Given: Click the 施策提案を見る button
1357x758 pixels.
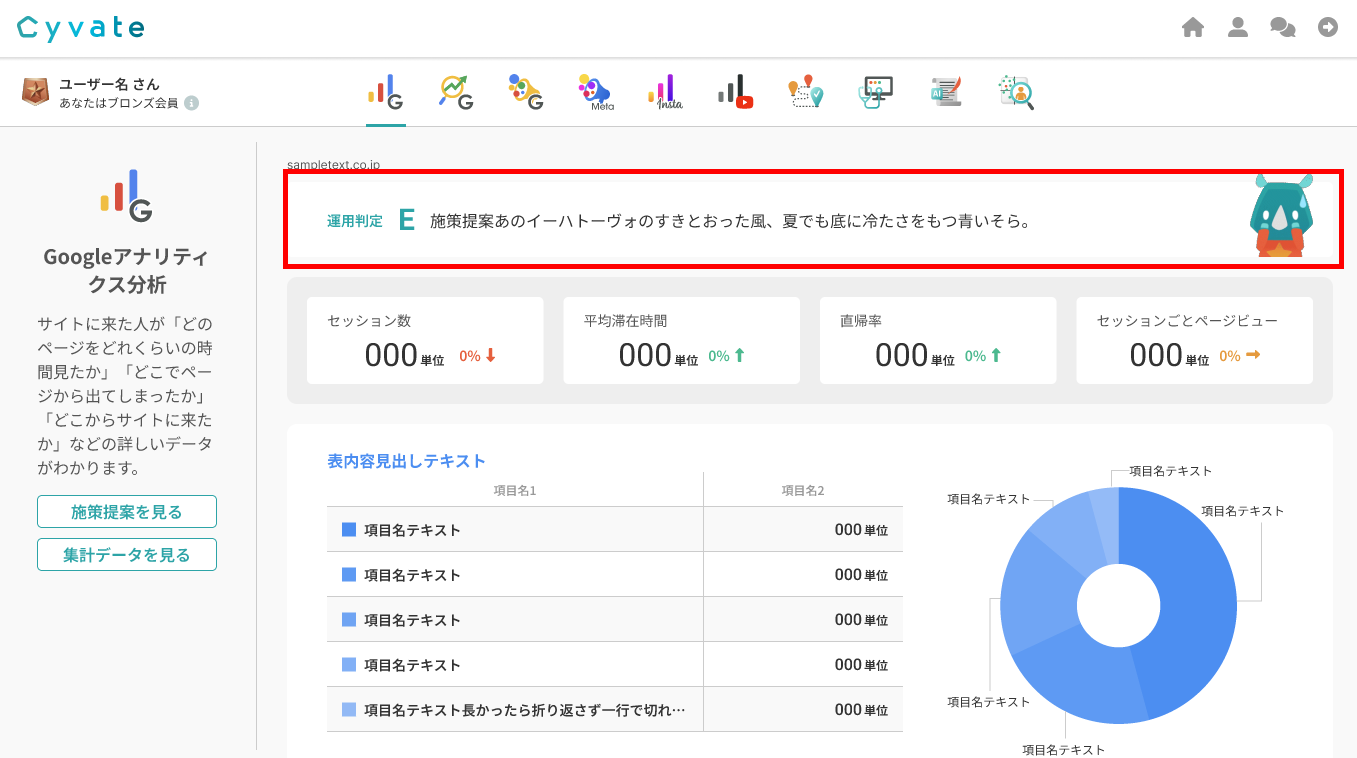Looking at the screenshot, I should [127, 512].
